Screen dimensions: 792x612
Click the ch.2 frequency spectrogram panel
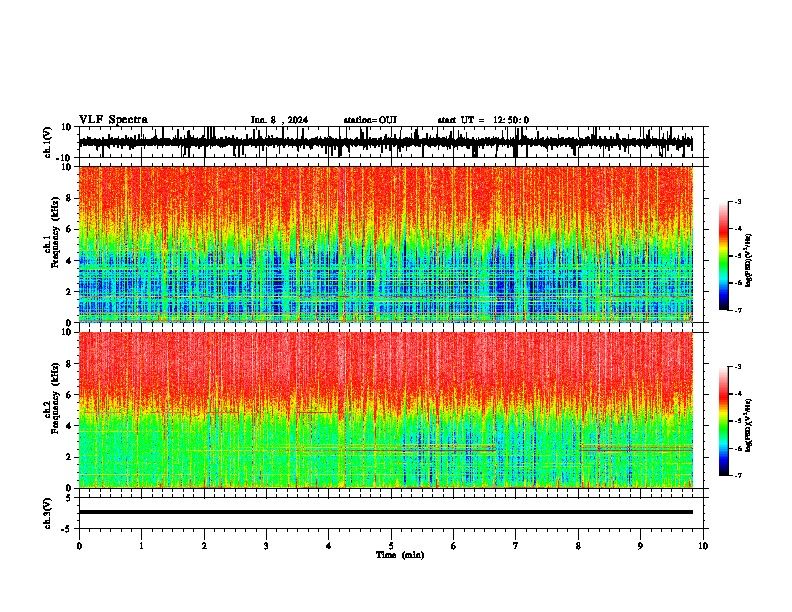click(x=386, y=410)
